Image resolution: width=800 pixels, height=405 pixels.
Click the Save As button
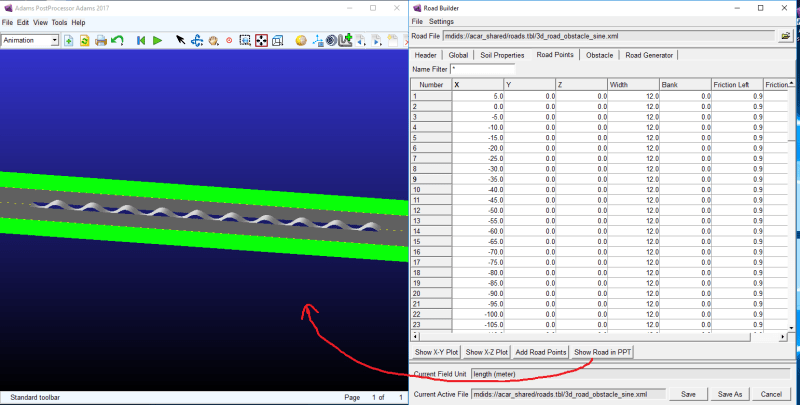(730, 394)
